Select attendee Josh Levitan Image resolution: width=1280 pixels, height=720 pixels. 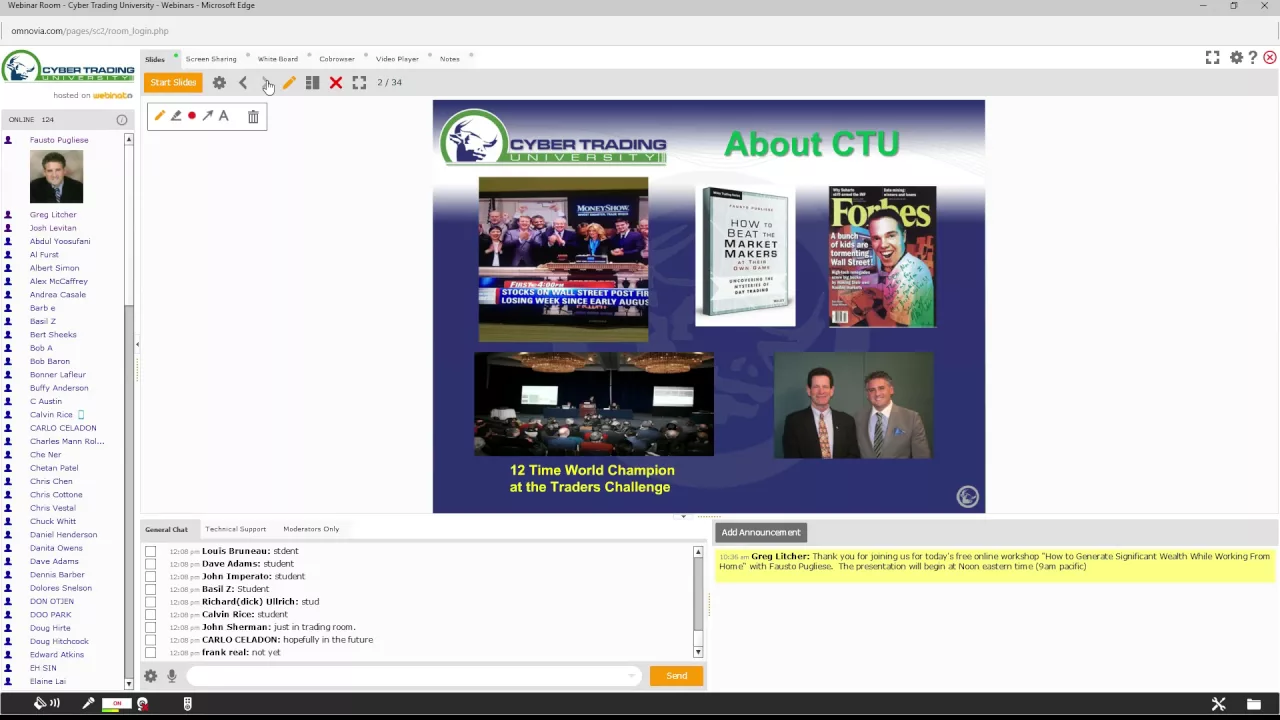[x=53, y=228]
